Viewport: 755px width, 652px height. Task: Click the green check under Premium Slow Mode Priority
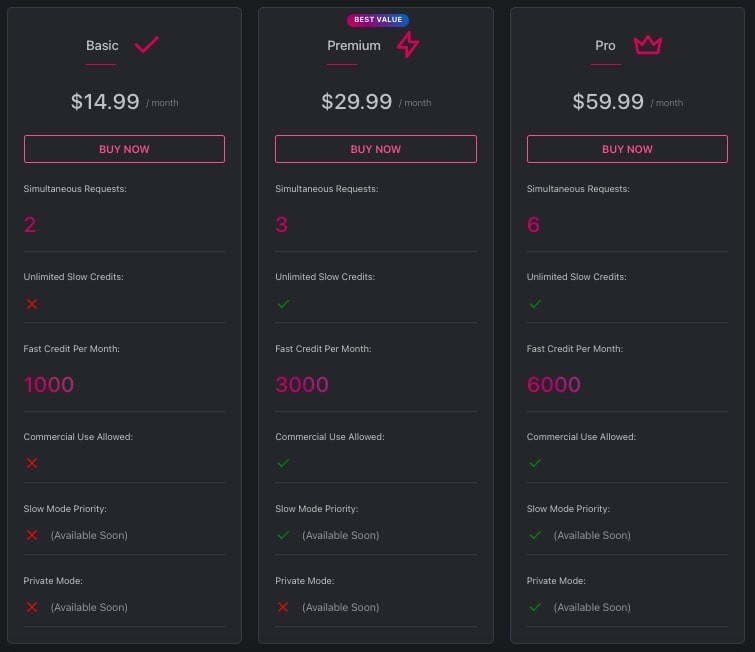(284, 535)
